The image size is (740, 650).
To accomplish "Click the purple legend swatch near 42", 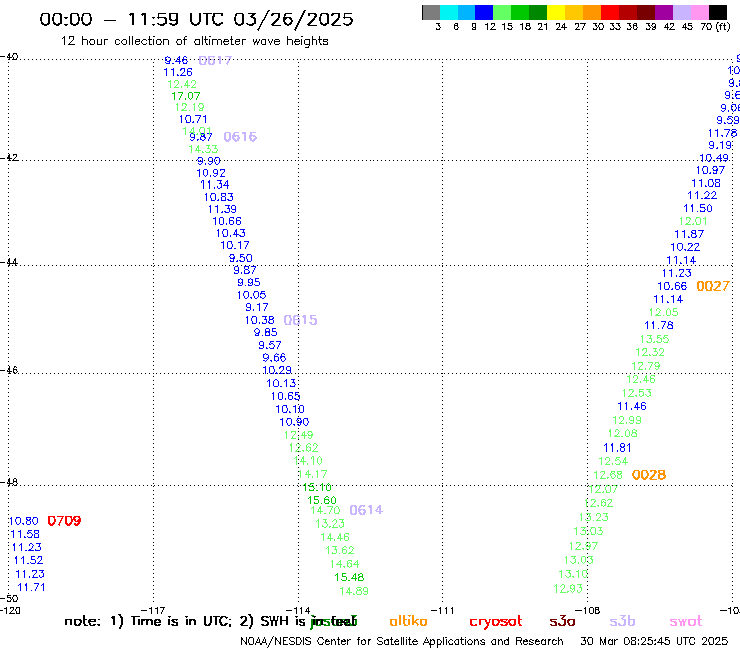I will (x=664, y=12).
